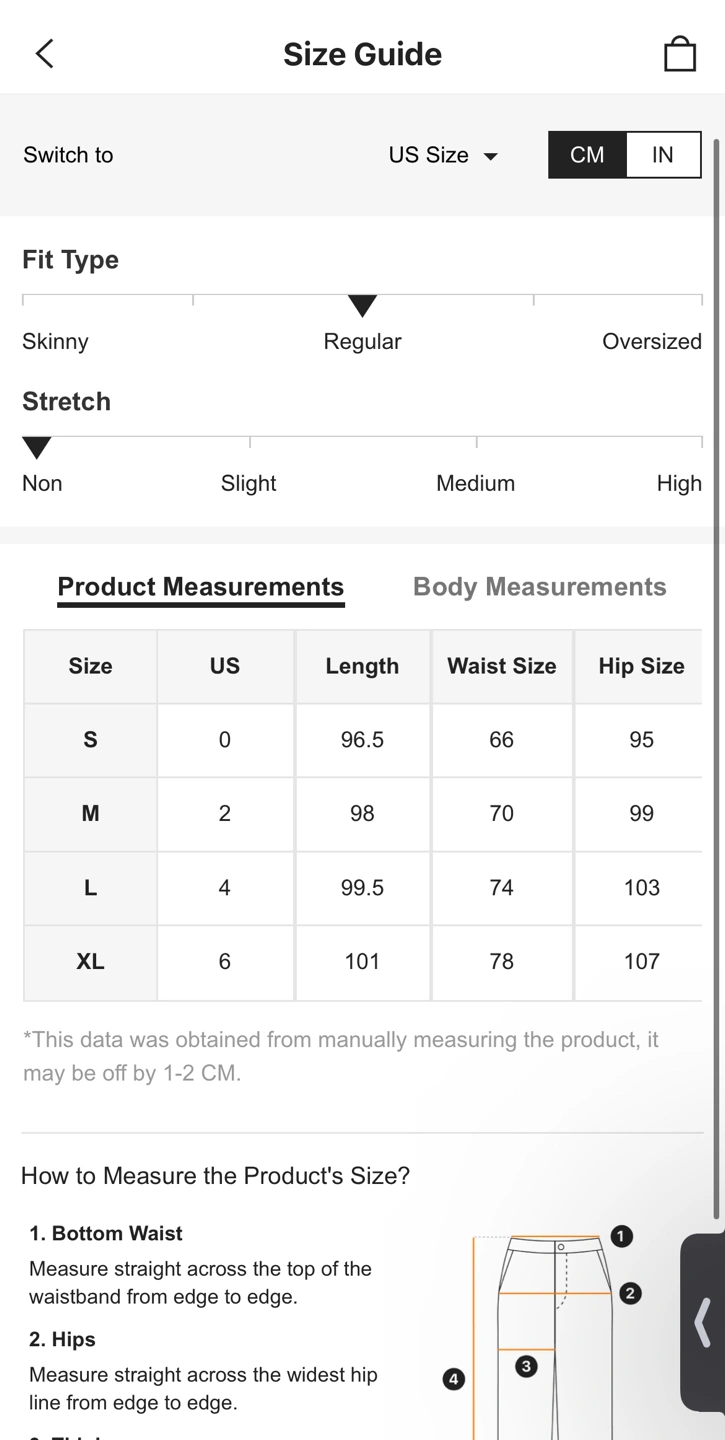Click the vertical scrollbar on right edge

[x=717, y=680]
